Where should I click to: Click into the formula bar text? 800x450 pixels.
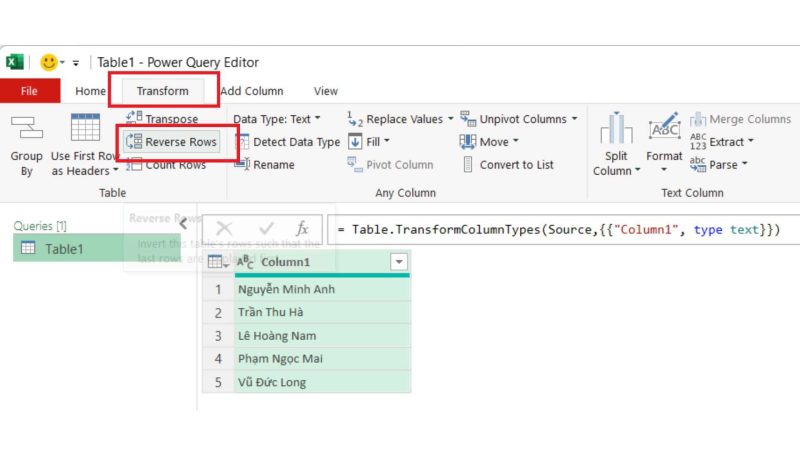tap(558, 230)
